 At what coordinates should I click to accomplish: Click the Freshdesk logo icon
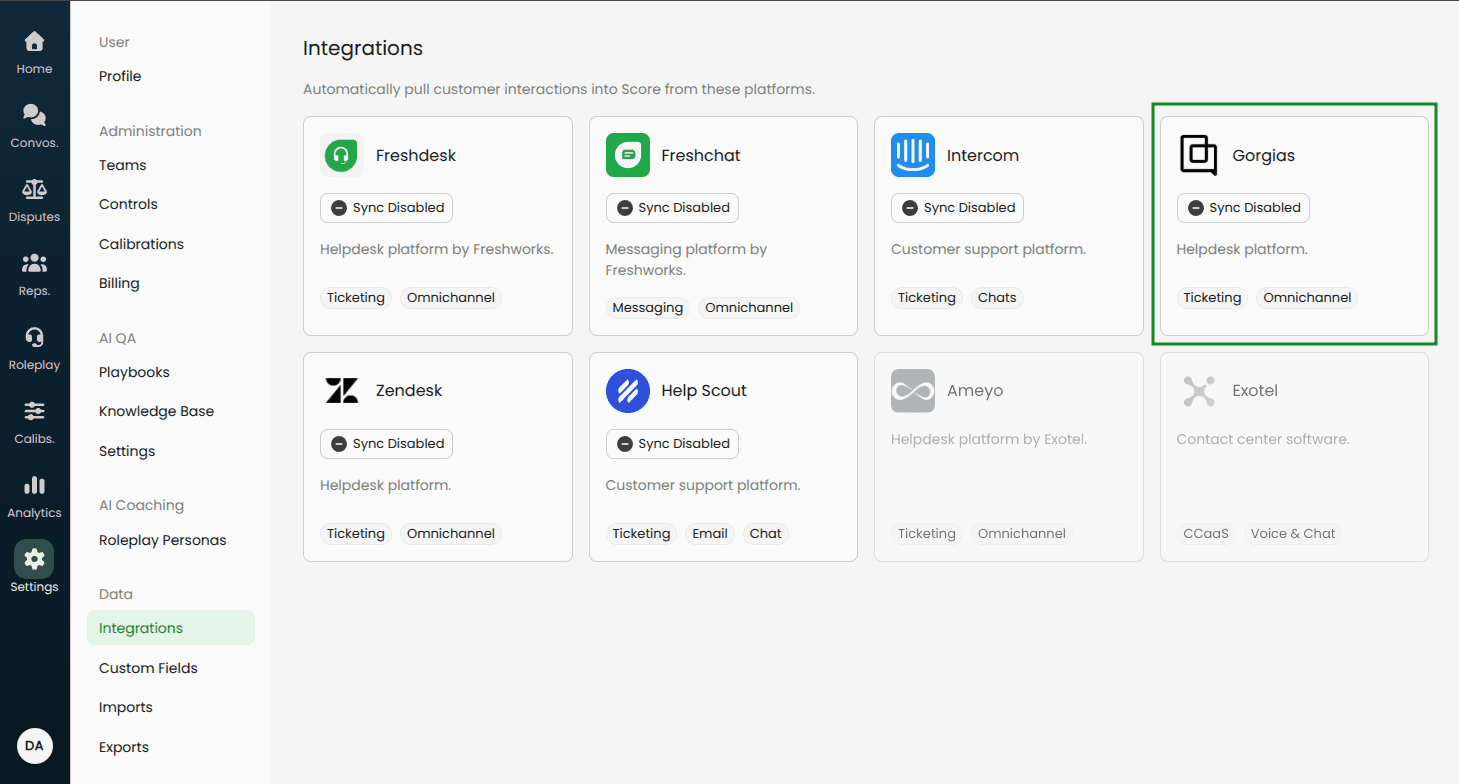(x=342, y=155)
